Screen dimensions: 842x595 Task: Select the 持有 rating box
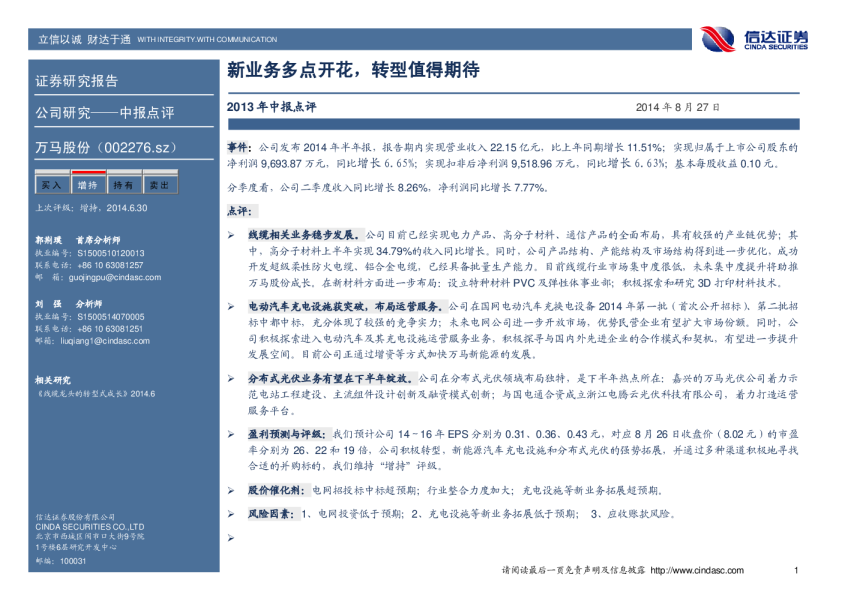(123, 185)
